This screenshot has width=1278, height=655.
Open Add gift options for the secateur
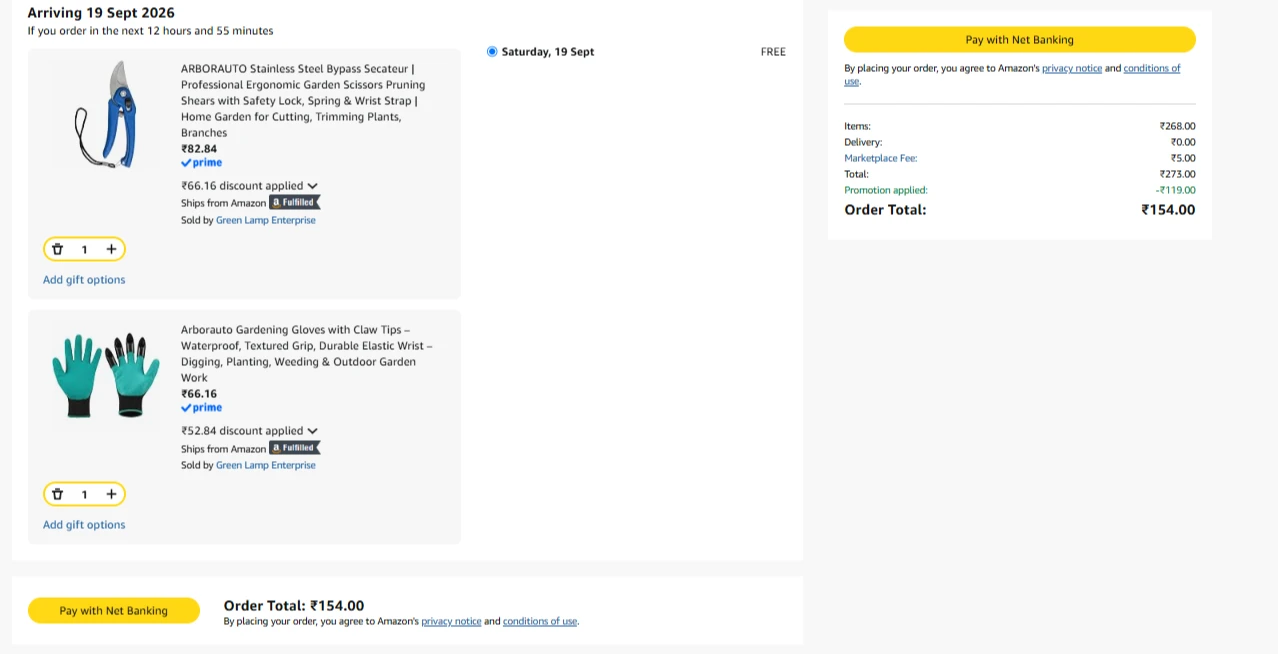click(x=84, y=280)
